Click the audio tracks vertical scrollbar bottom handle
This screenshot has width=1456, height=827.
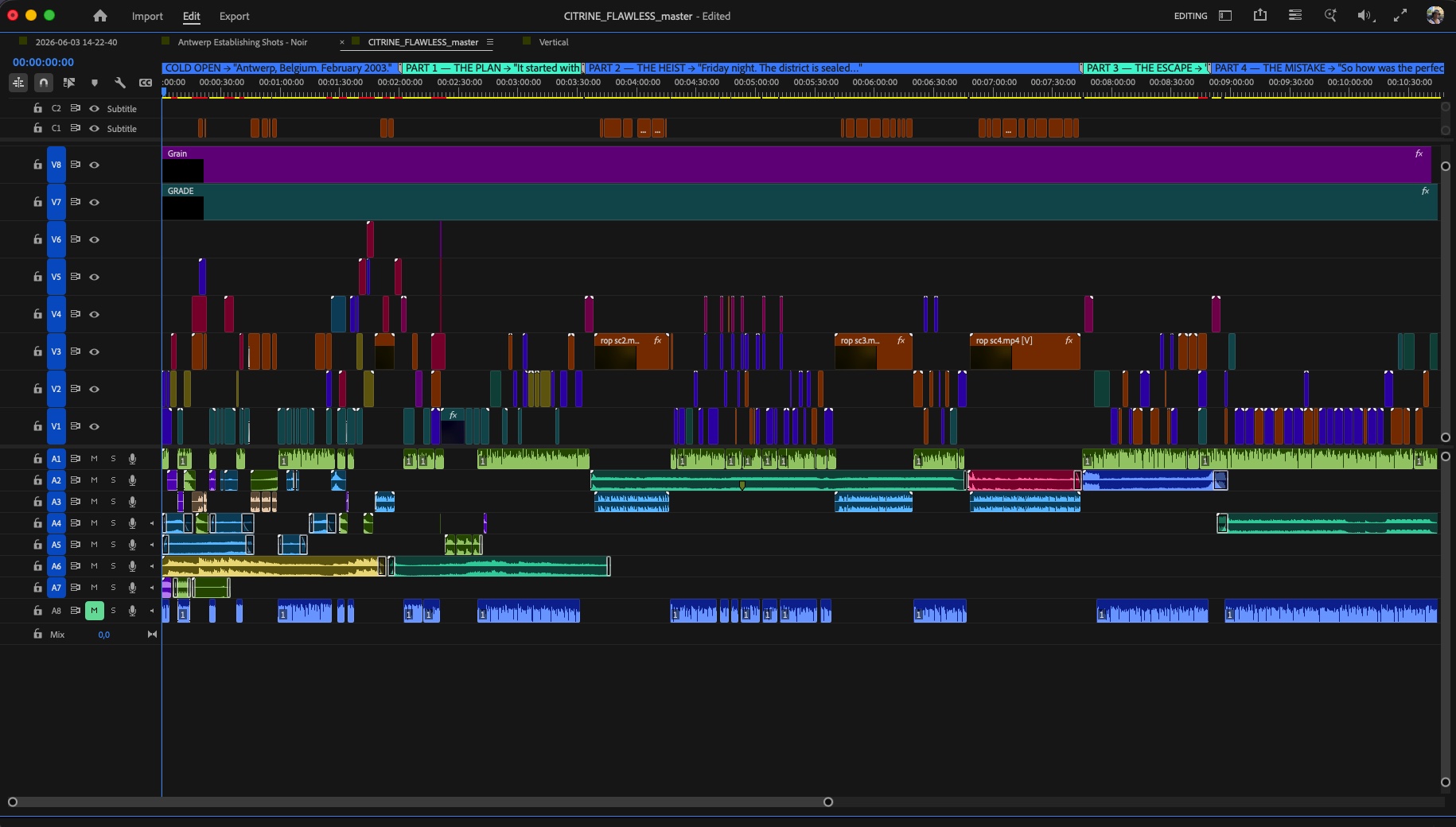(x=1446, y=782)
